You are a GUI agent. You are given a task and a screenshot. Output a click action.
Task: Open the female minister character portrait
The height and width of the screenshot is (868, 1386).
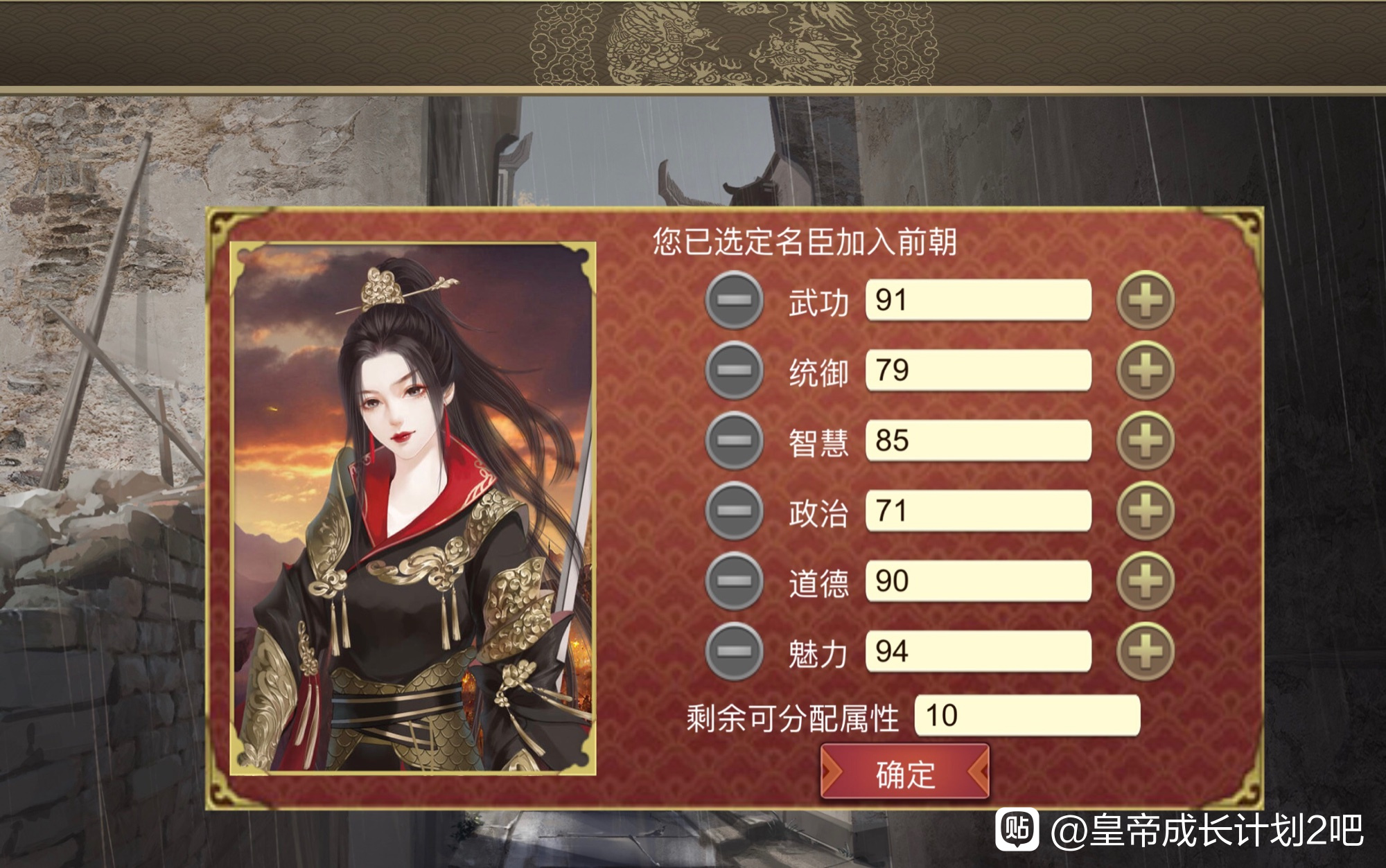413,508
